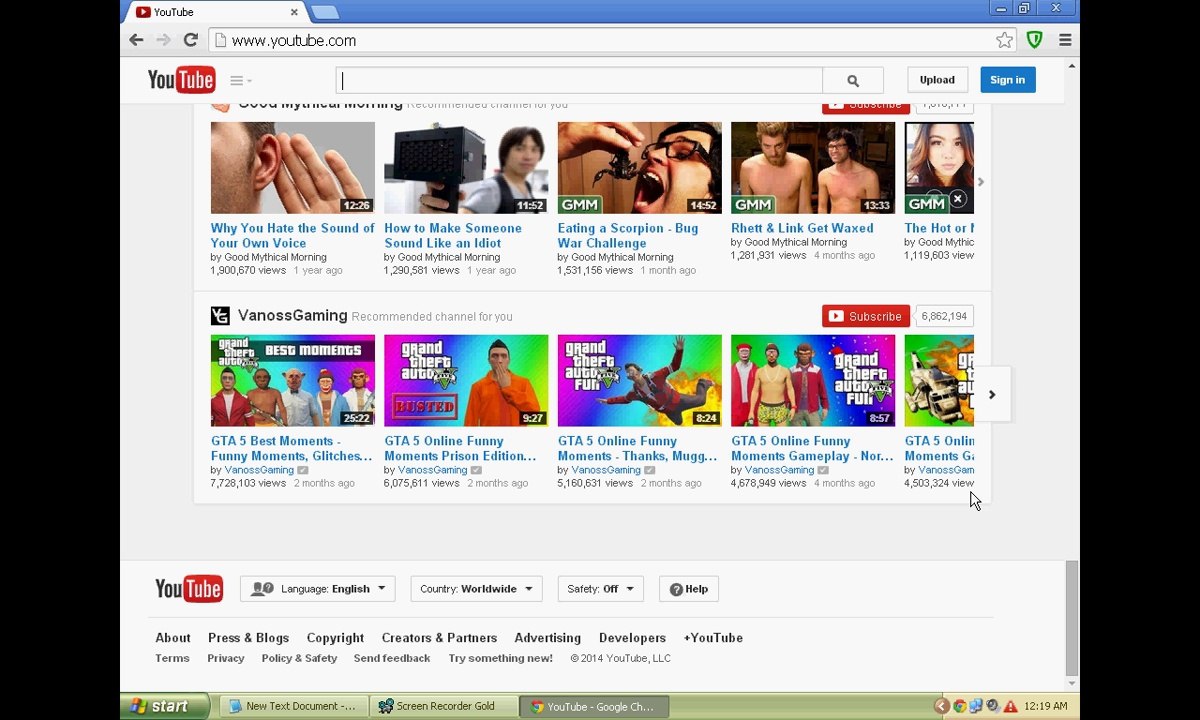Switch to New Text Document taskbar item
The width and height of the screenshot is (1200, 720).
point(293,706)
